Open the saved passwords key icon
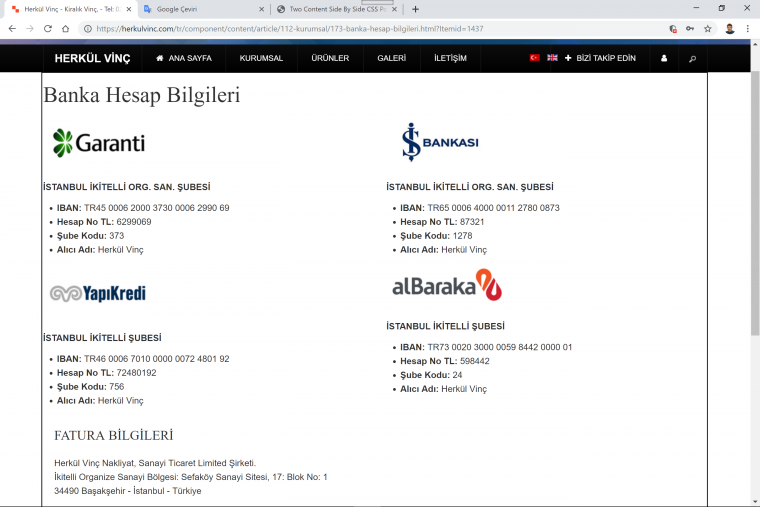Image resolution: width=760 pixels, height=507 pixels. coord(690,29)
